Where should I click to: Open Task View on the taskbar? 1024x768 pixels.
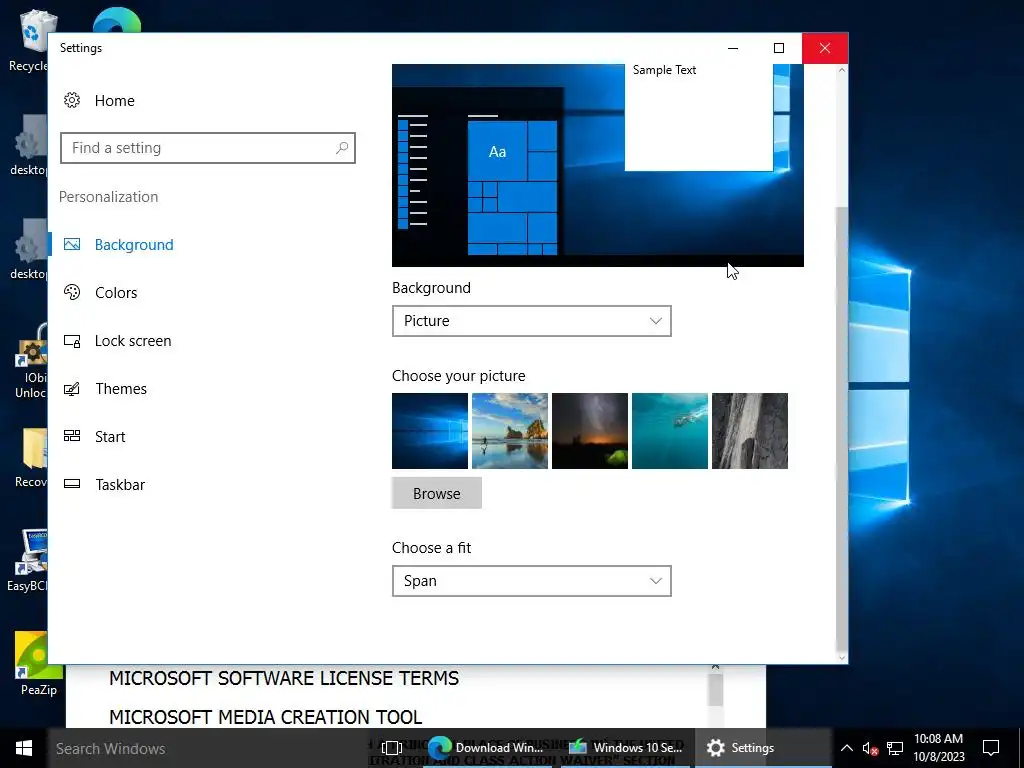click(x=392, y=748)
